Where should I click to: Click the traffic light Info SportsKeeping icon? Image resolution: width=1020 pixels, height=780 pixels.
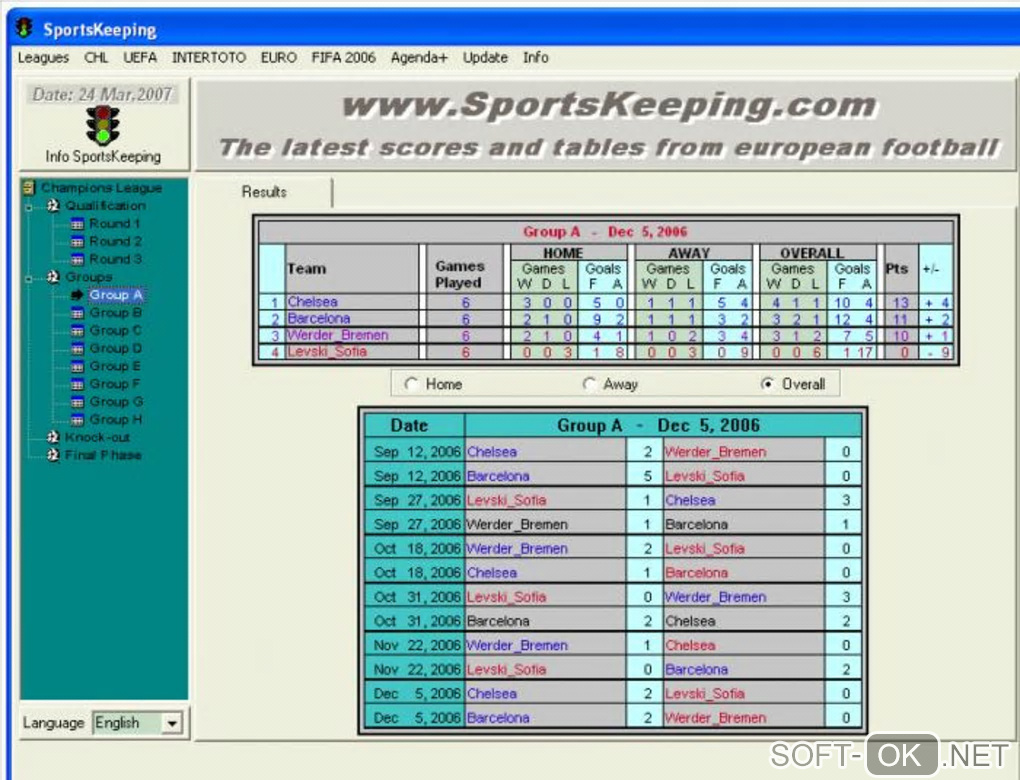click(103, 126)
